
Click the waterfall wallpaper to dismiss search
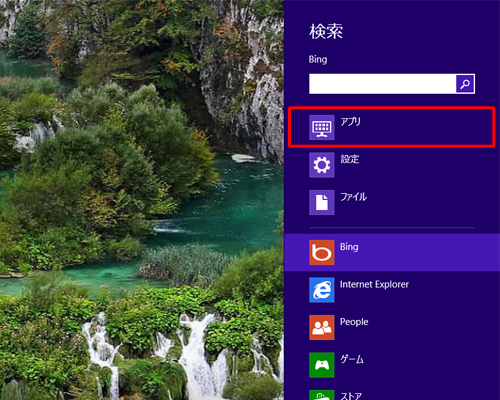(142, 200)
